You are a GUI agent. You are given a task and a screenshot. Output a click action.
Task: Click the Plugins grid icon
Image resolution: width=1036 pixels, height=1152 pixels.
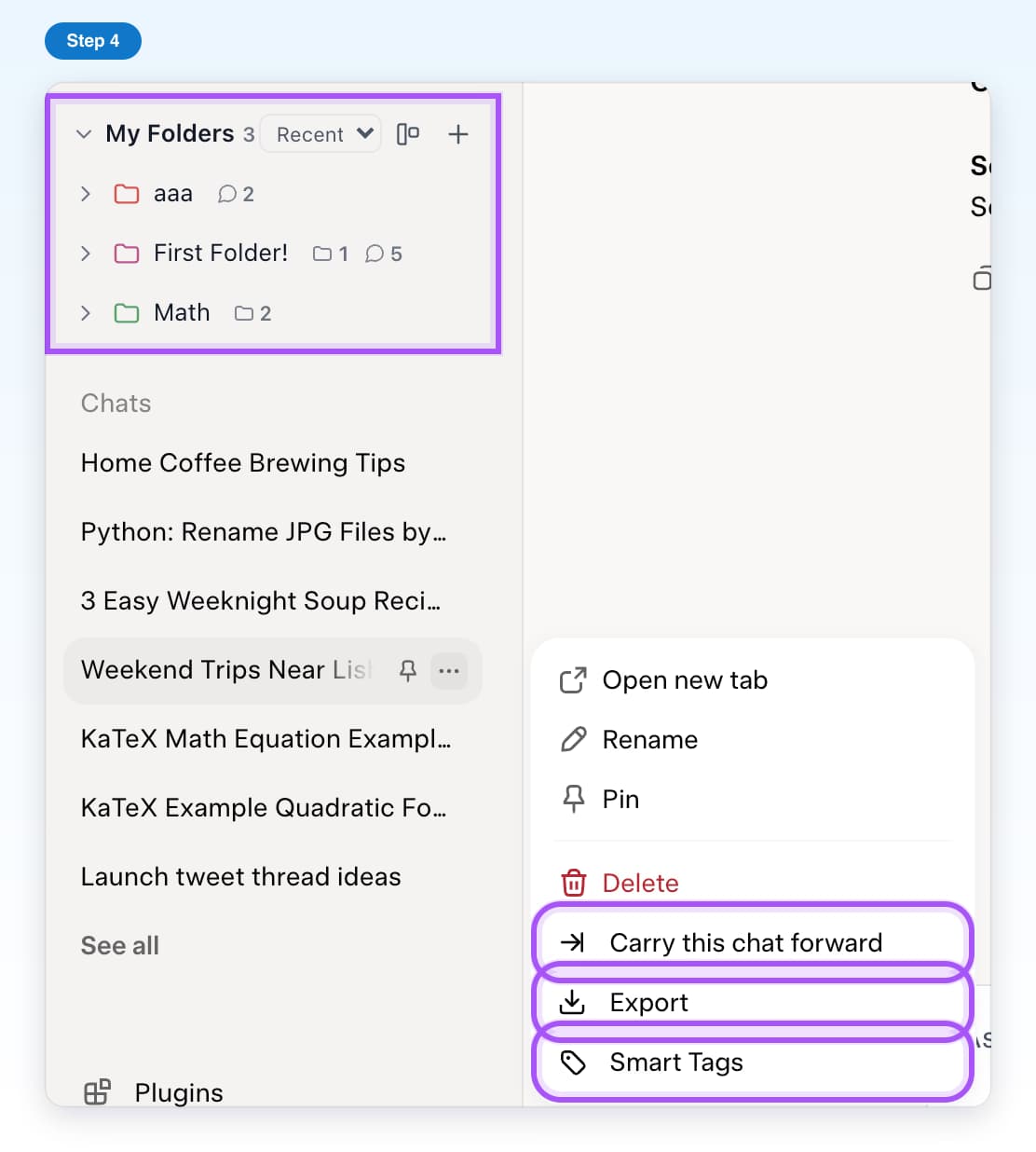[x=97, y=1091]
